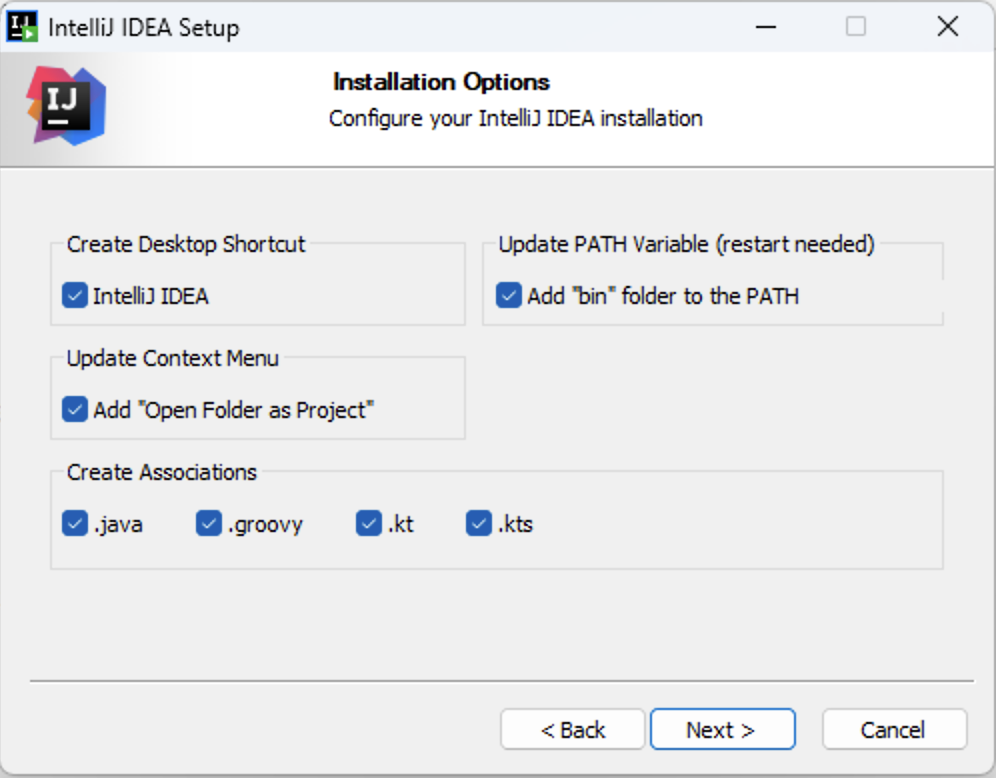Viewport: 996px width, 778px height.
Task: Click the Create Associations group label
Action: [x=162, y=473]
